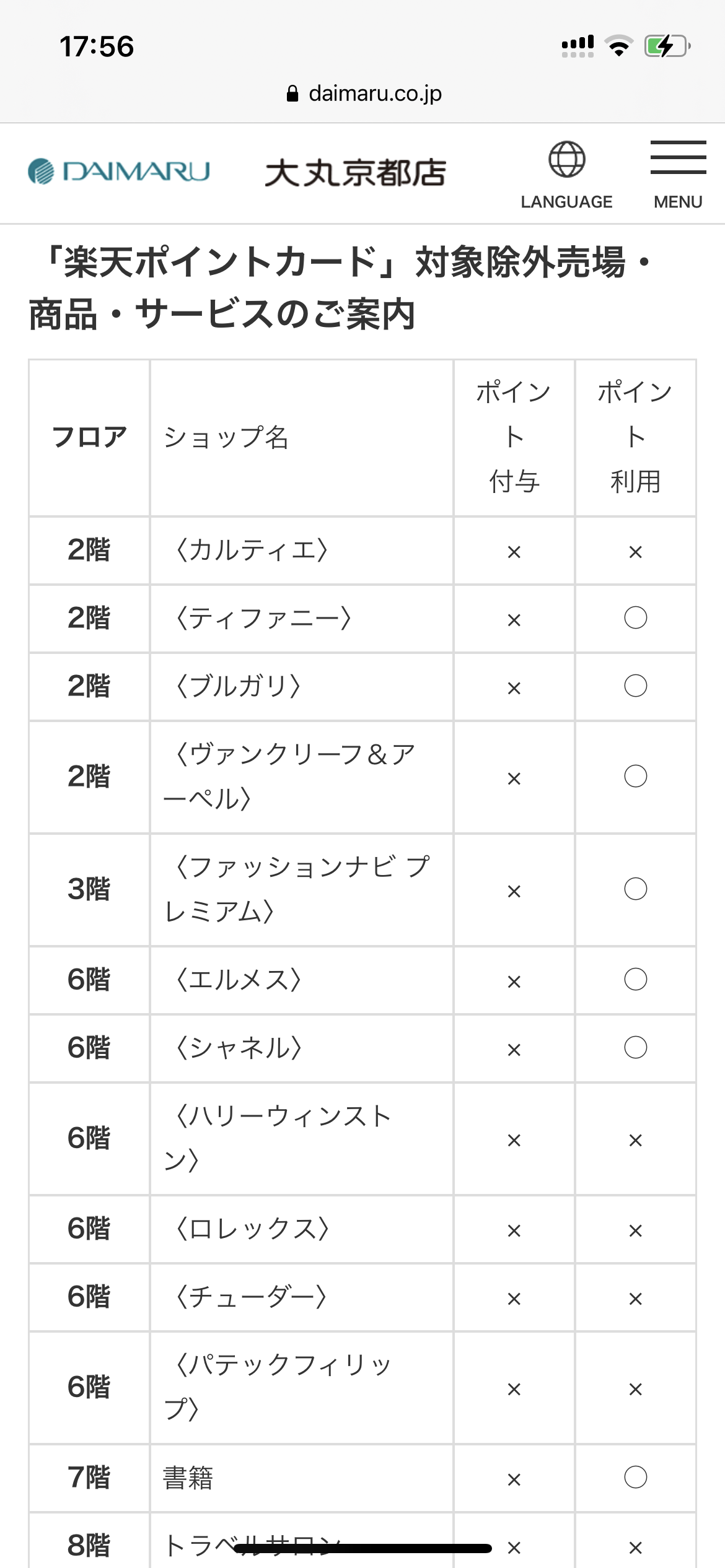Tap the cellular signal bars icon

(x=578, y=46)
